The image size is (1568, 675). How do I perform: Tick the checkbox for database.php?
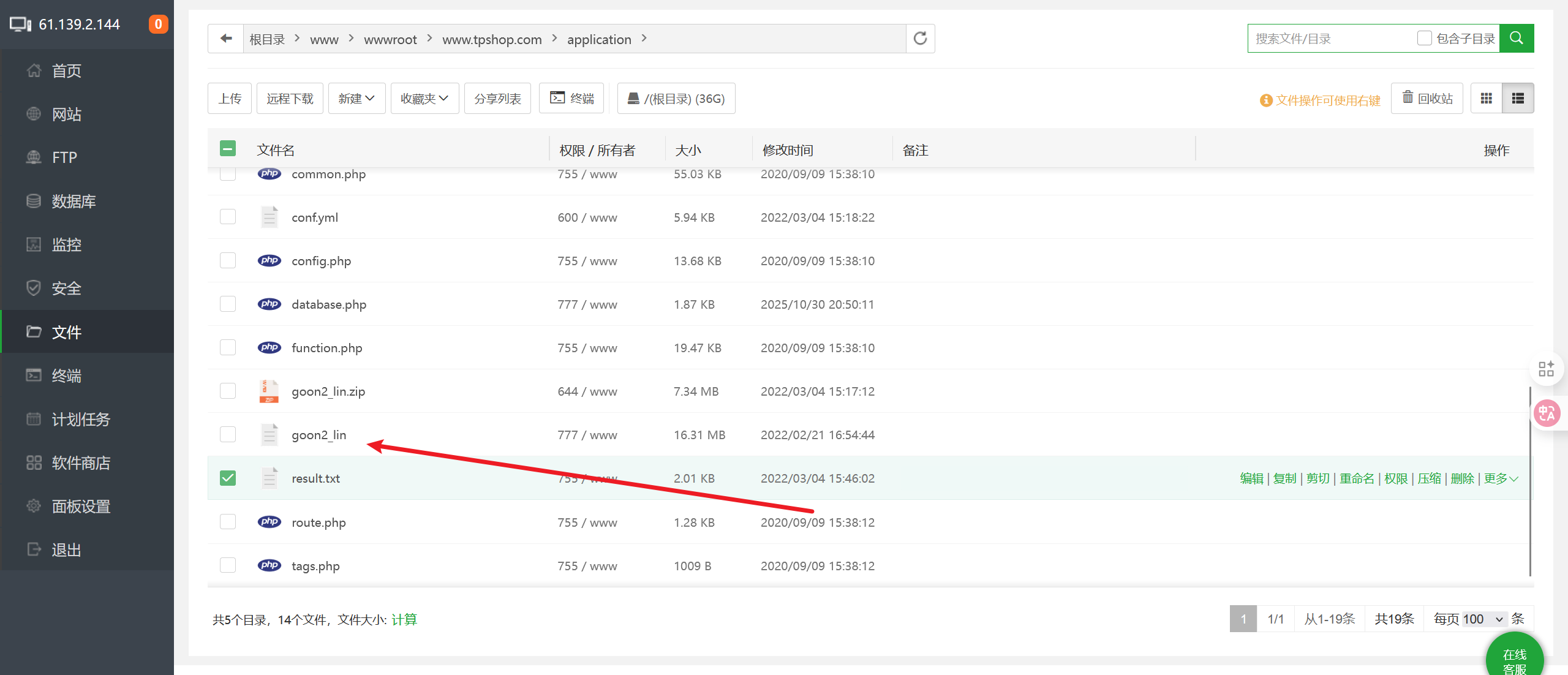[x=228, y=304]
